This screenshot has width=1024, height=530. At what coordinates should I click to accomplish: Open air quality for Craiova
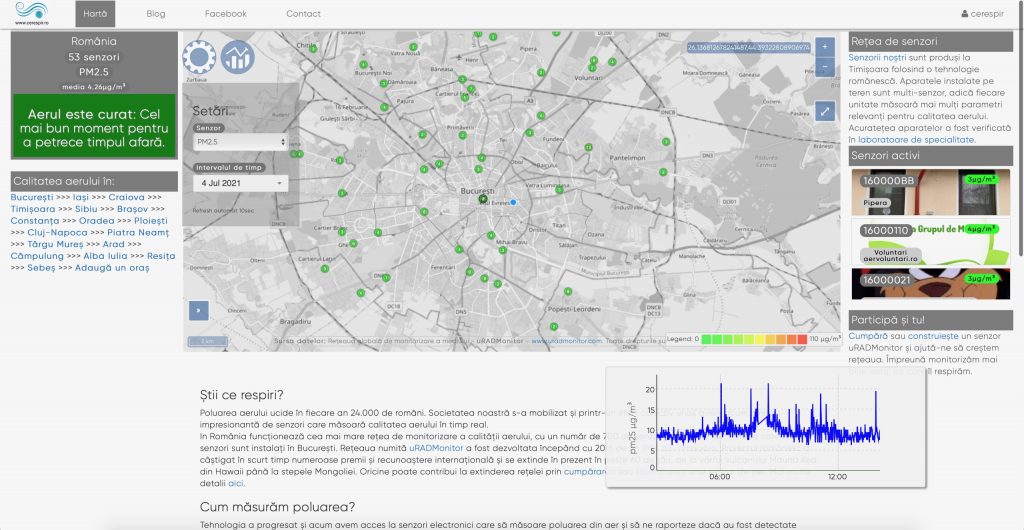(127, 197)
